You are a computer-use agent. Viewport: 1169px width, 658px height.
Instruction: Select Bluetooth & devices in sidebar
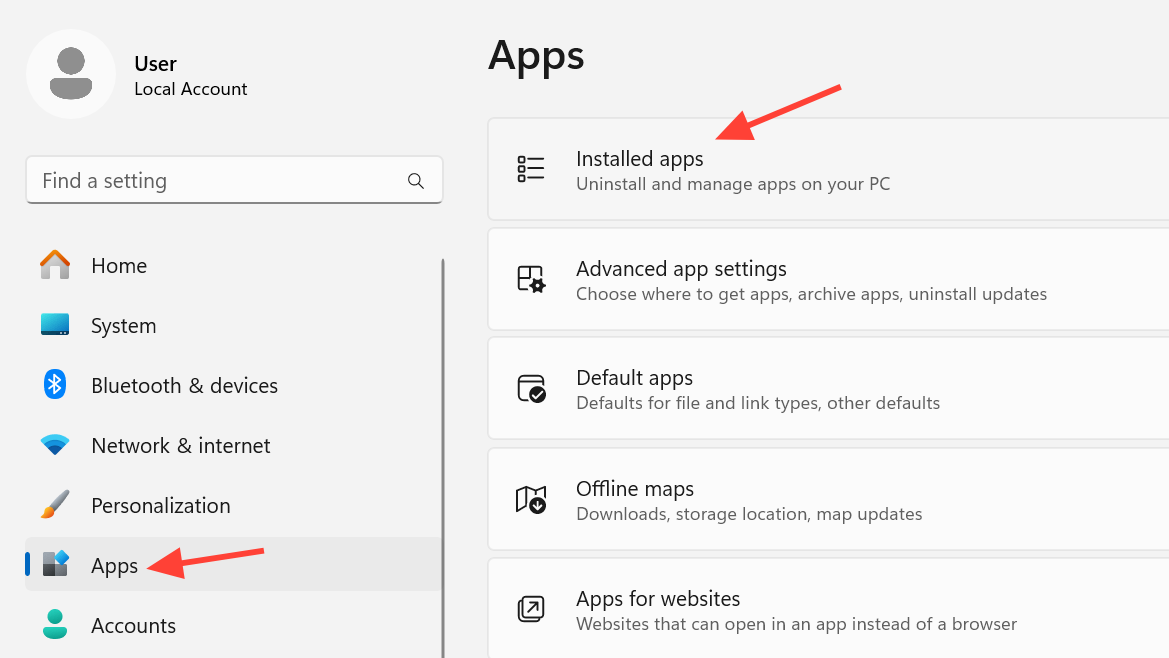(x=184, y=385)
